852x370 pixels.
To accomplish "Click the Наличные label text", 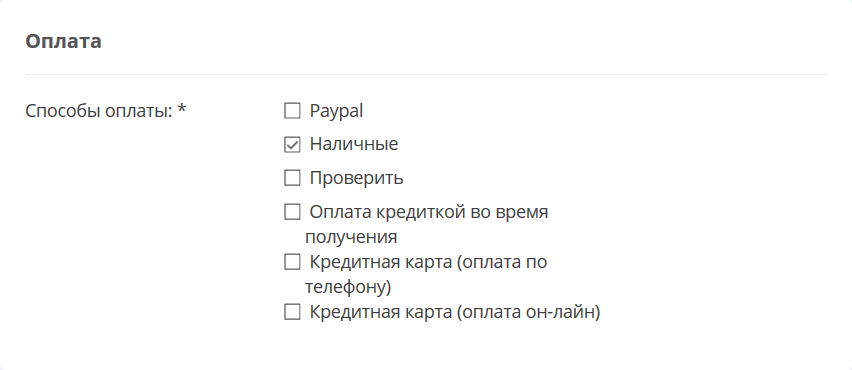I will [x=354, y=145].
